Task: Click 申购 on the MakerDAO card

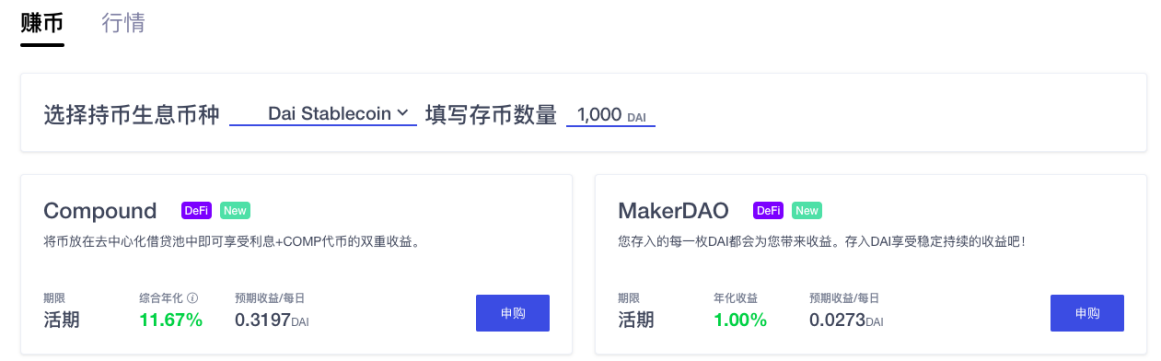Action: point(1087,313)
